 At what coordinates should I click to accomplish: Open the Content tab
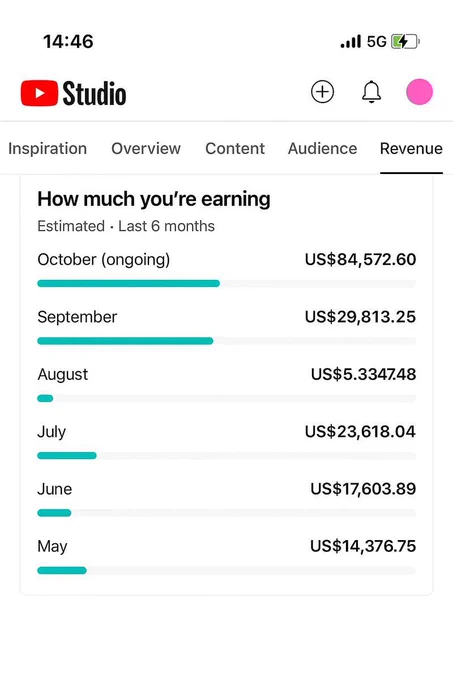click(235, 148)
